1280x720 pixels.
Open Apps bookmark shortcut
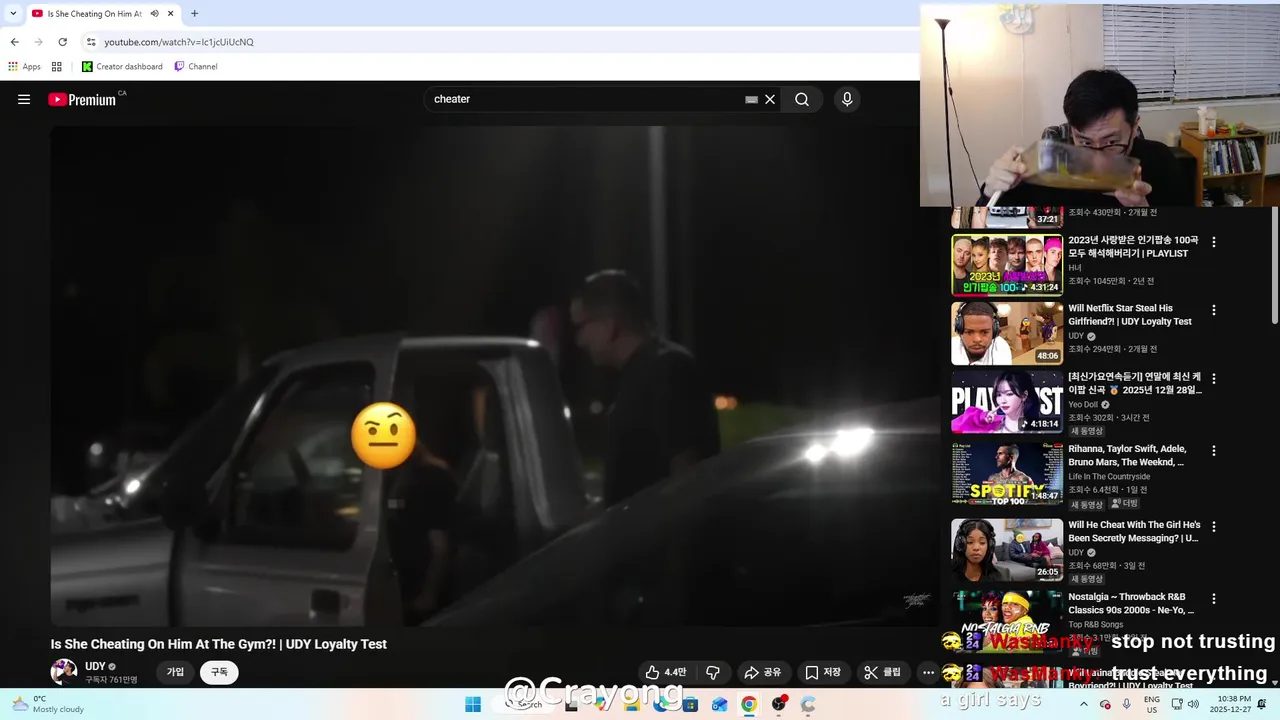(24, 66)
